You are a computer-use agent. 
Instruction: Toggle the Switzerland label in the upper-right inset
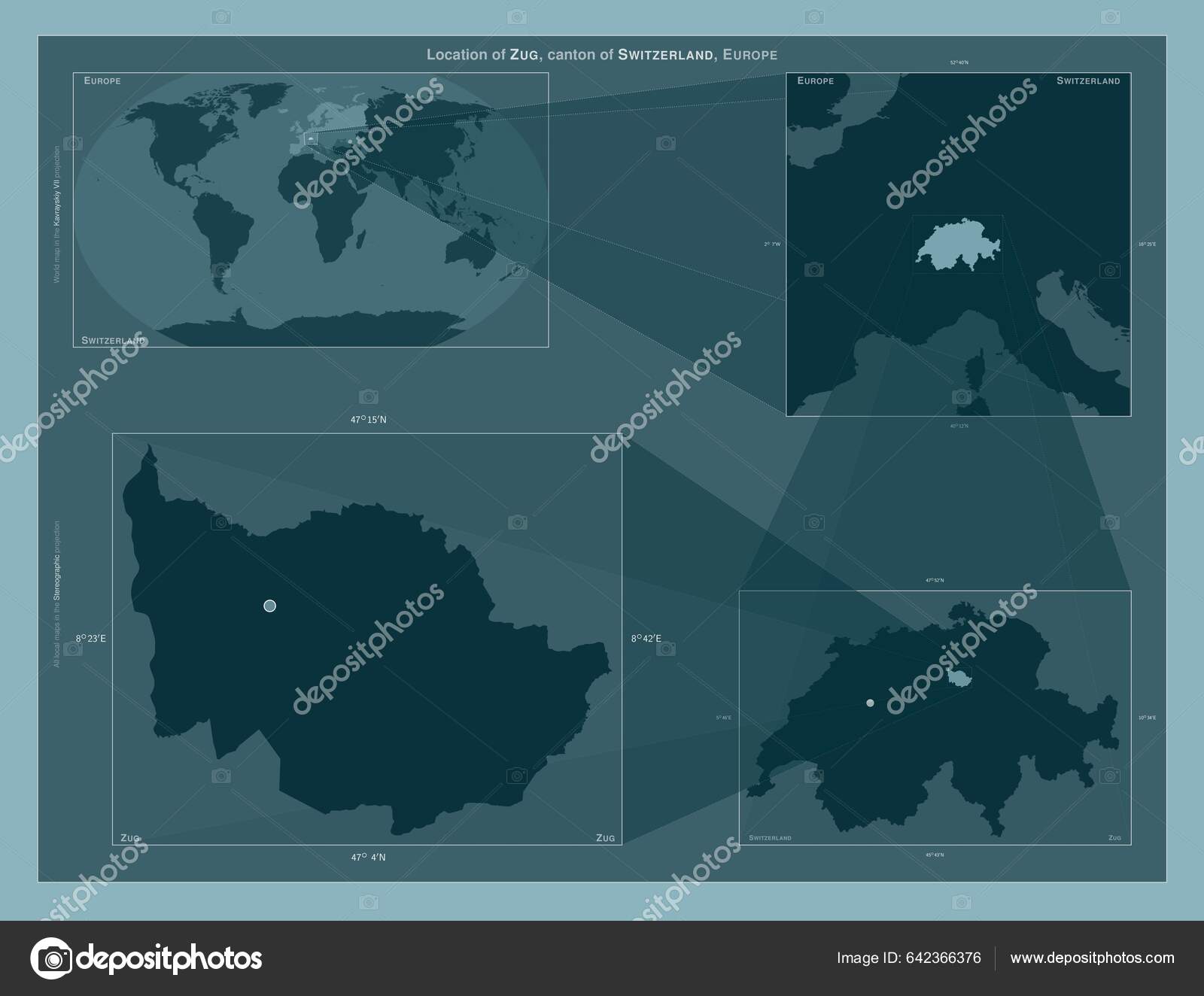[x=1089, y=81]
